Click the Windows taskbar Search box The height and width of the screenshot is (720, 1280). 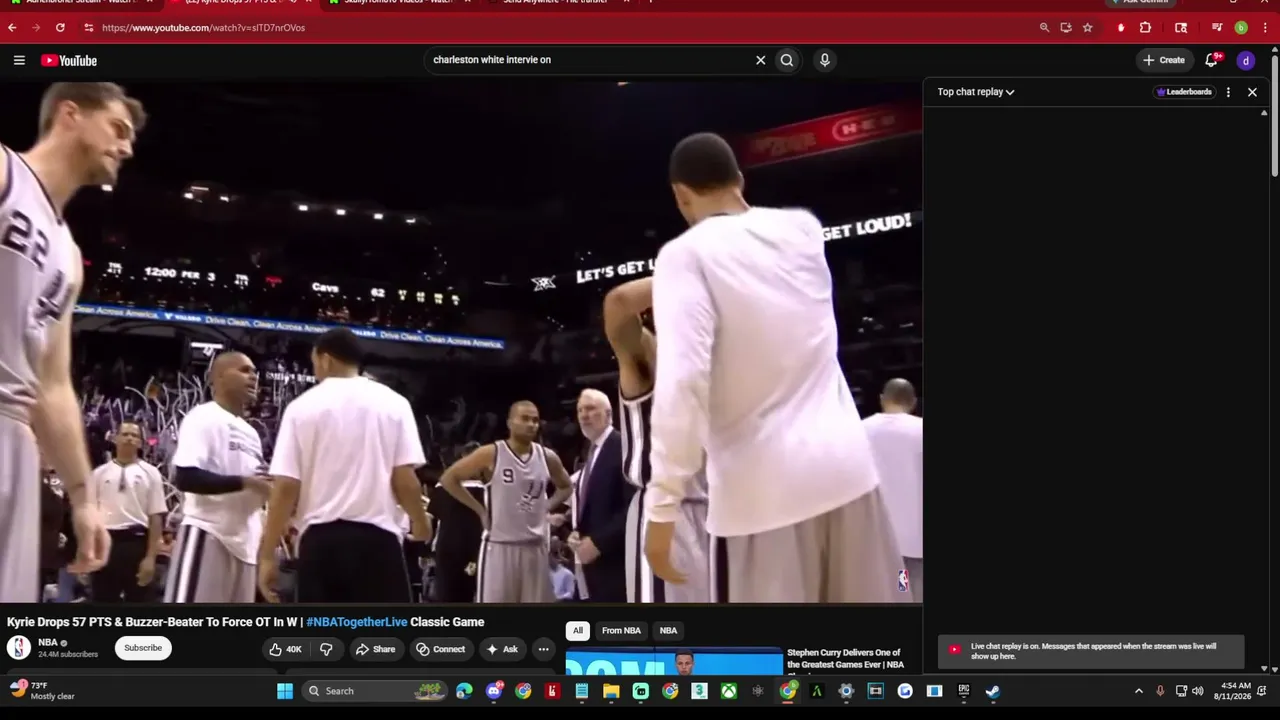point(375,691)
